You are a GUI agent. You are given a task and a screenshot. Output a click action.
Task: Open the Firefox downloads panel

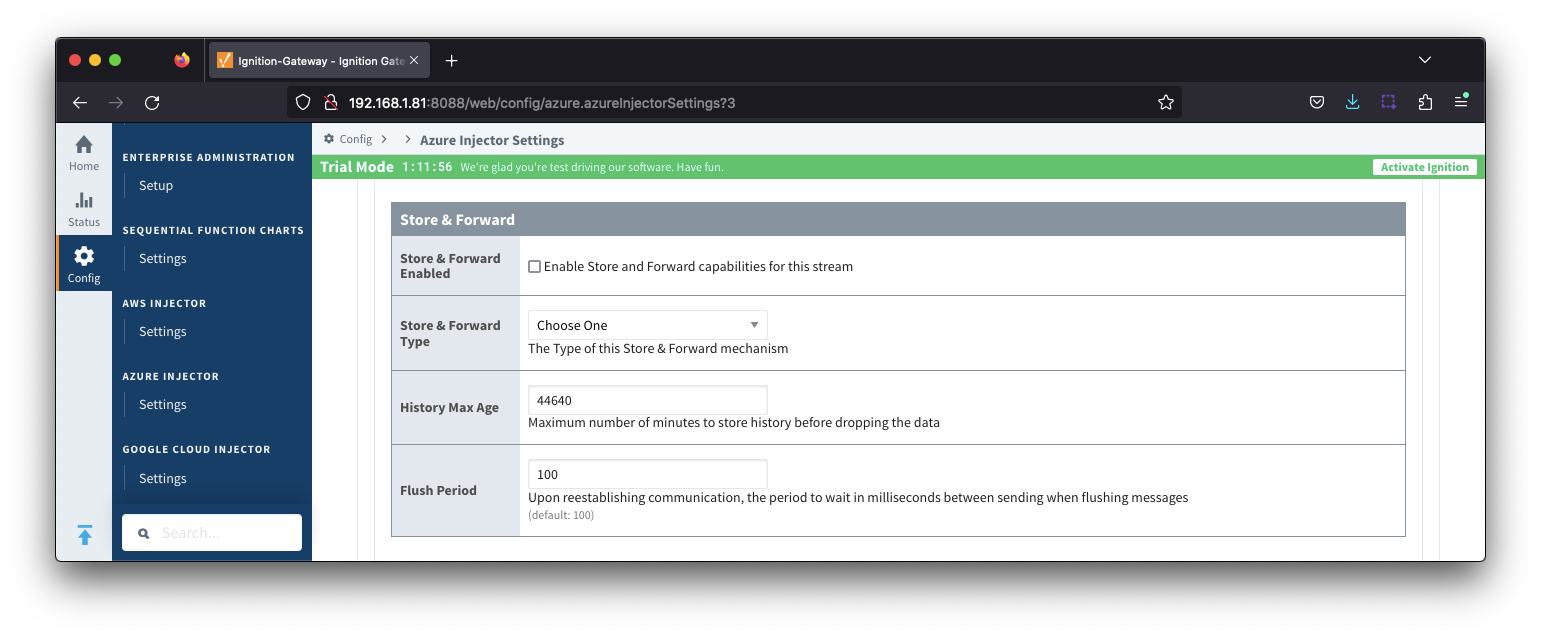(x=1352, y=102)
